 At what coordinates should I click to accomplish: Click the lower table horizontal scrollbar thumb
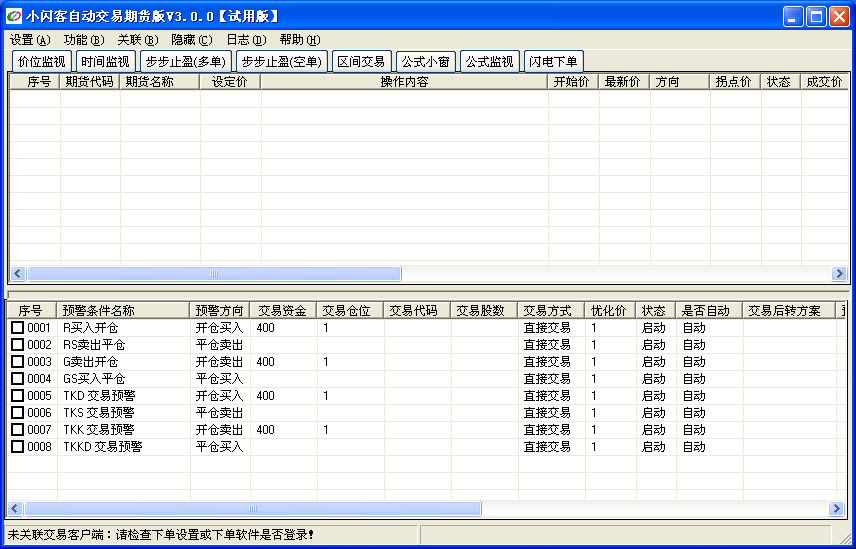252,509
